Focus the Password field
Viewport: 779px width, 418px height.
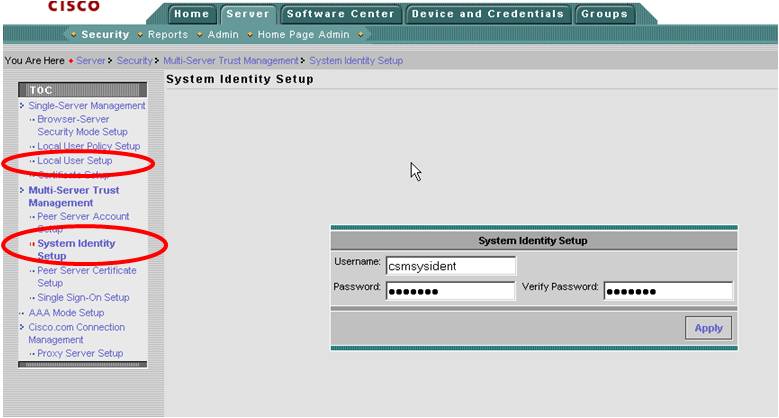click(x=451, y=291)
